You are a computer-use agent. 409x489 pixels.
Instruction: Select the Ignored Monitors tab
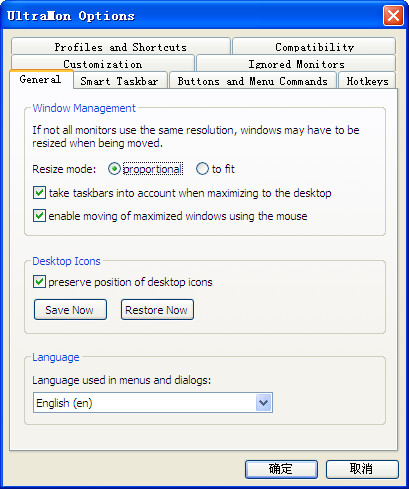pyautogui.click(x=296, y=63)
